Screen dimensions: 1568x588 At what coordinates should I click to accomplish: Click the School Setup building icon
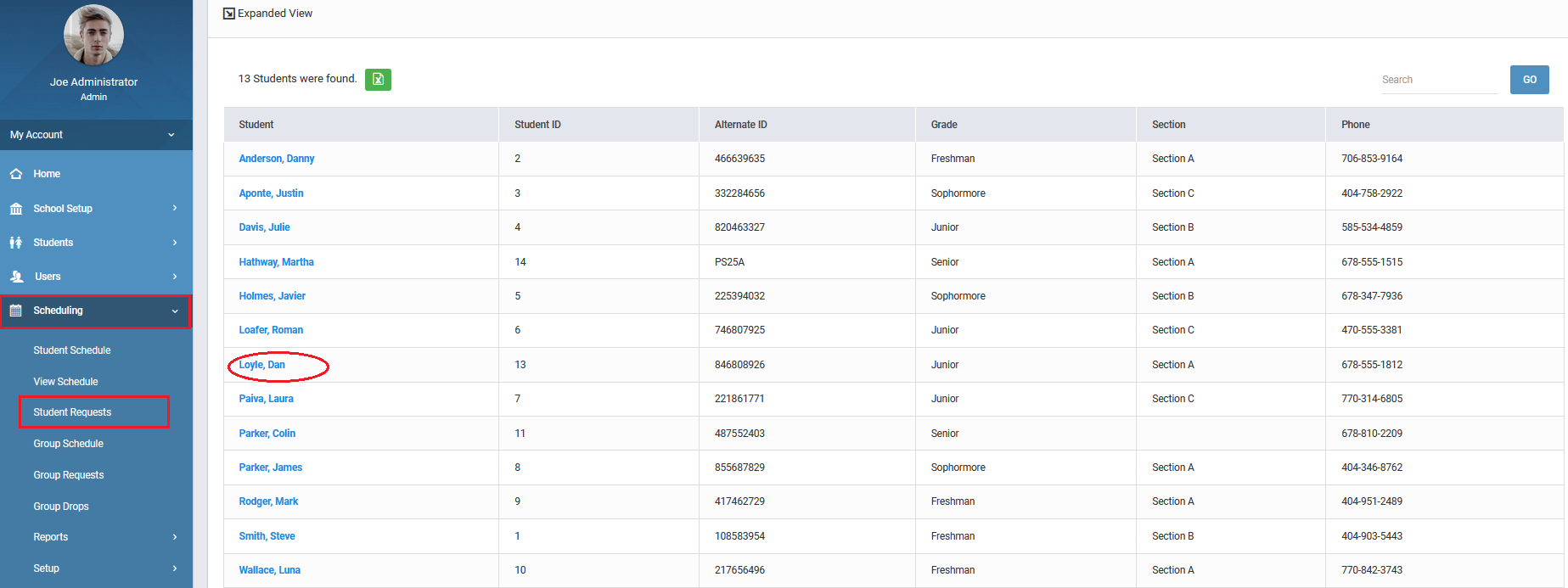point(16,209)
